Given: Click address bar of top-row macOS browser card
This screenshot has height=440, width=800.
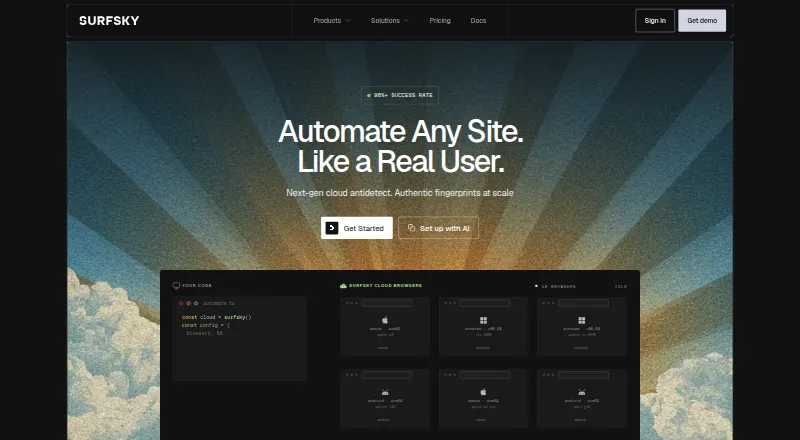Looking at the screenshot, I should [387, 303].
